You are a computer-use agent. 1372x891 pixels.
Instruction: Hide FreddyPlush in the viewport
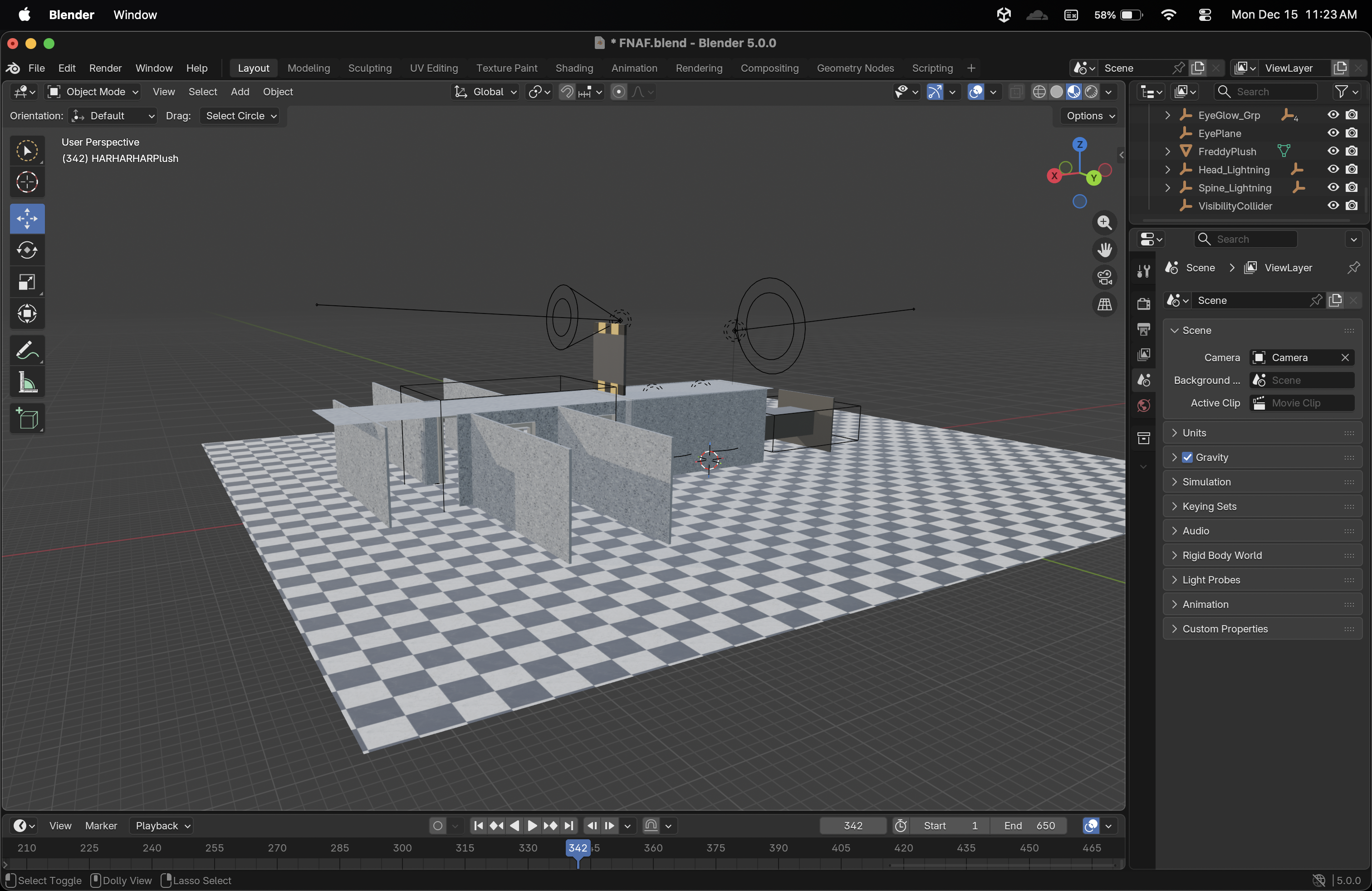[1333, 151]
